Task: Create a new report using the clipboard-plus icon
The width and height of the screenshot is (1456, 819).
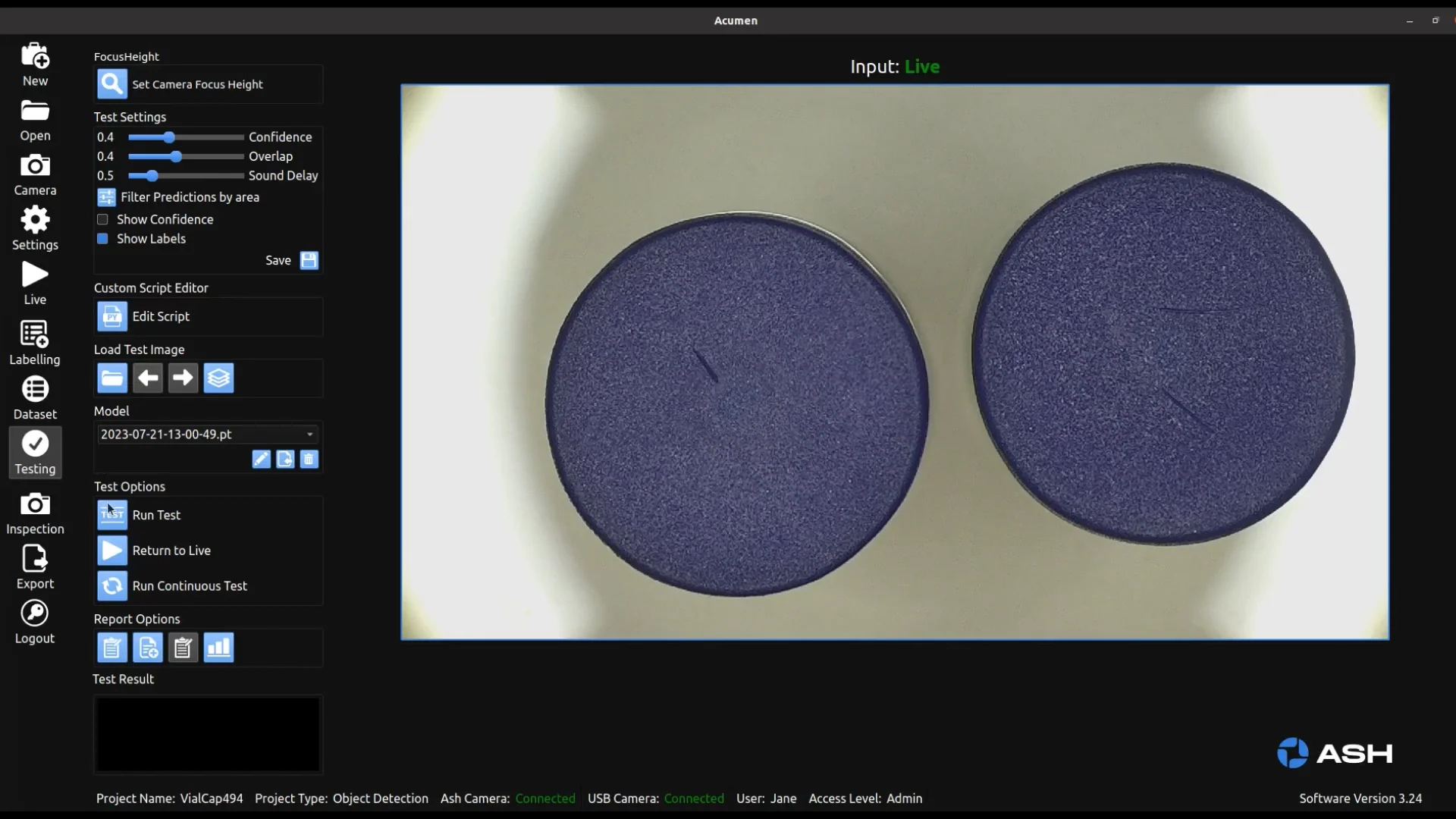Action: tap(147, 648)
